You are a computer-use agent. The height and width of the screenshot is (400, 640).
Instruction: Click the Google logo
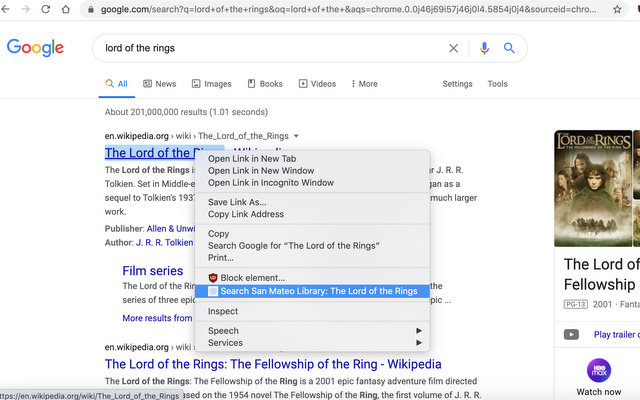(35, 48)
